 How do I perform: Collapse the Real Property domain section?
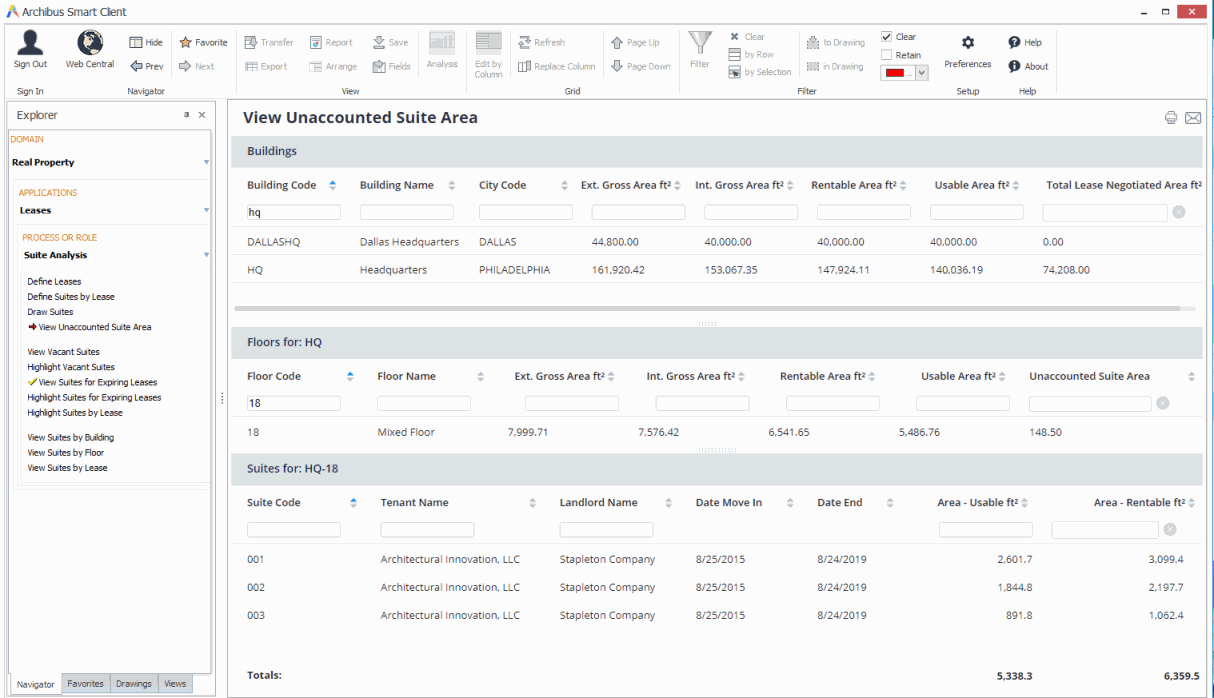pyautogui.click(x=206, y=162)
